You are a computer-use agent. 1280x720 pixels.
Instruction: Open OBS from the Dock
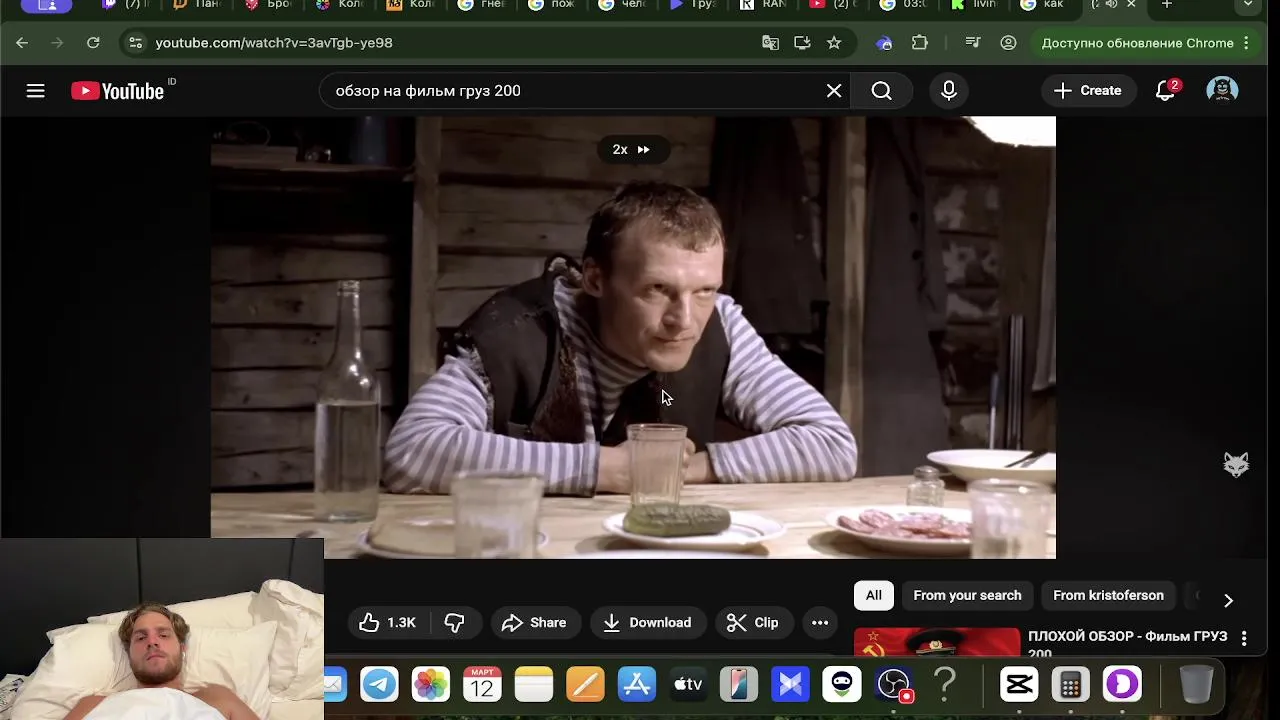coord(894,685)
